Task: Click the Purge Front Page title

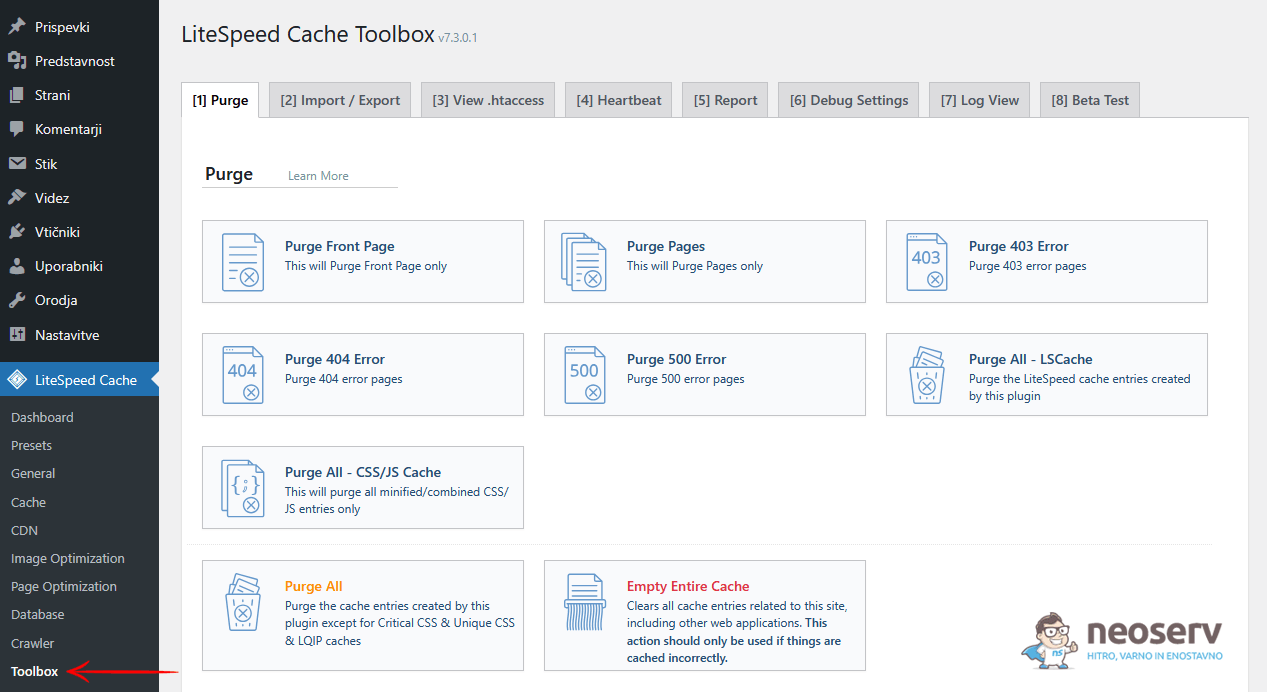Action: [x=340, y=246]
